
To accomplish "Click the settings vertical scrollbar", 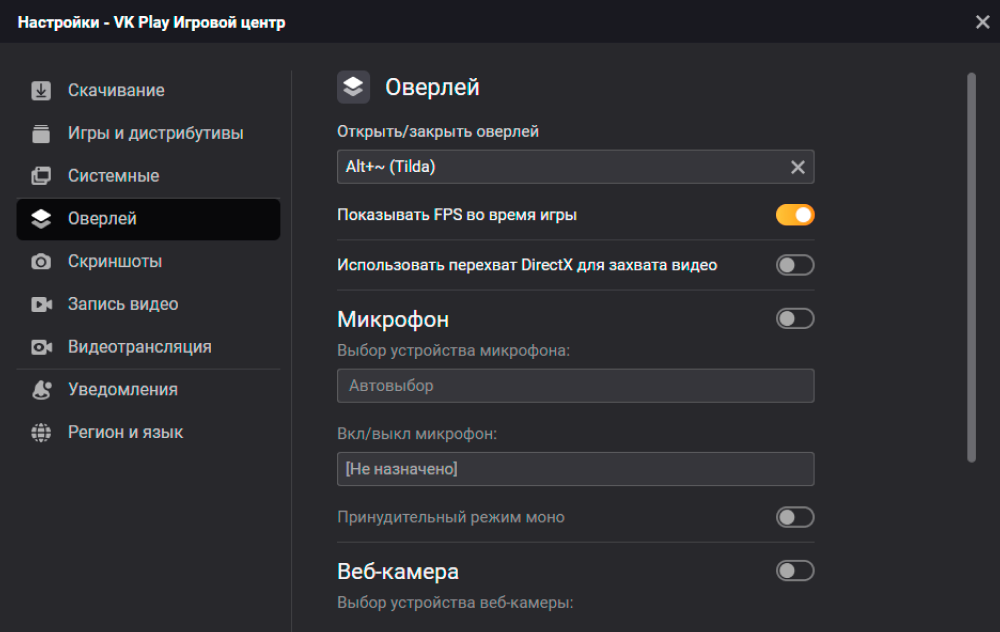I will 971,267.
